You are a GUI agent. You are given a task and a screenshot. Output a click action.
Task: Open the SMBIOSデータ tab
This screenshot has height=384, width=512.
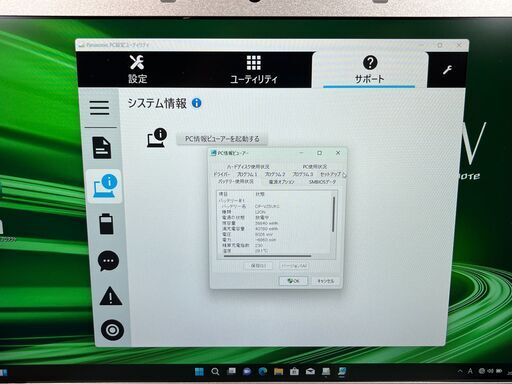[322, 182]
